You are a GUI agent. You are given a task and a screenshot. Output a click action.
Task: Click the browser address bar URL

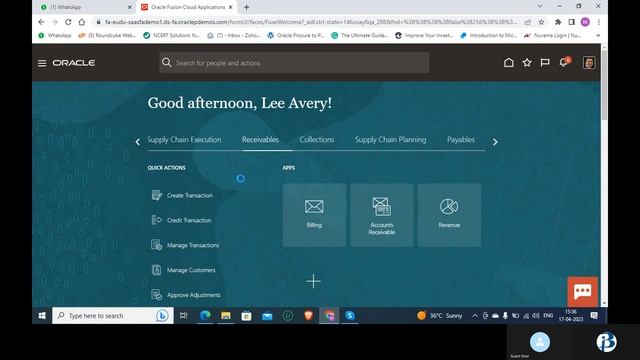[x=311, y=22]
